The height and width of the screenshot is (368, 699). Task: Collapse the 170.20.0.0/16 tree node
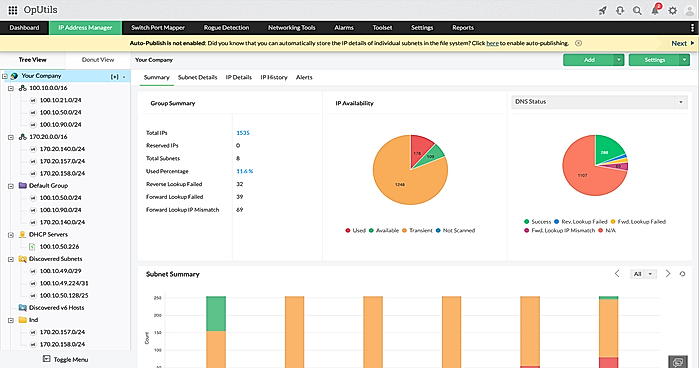[x=11, y=137]
